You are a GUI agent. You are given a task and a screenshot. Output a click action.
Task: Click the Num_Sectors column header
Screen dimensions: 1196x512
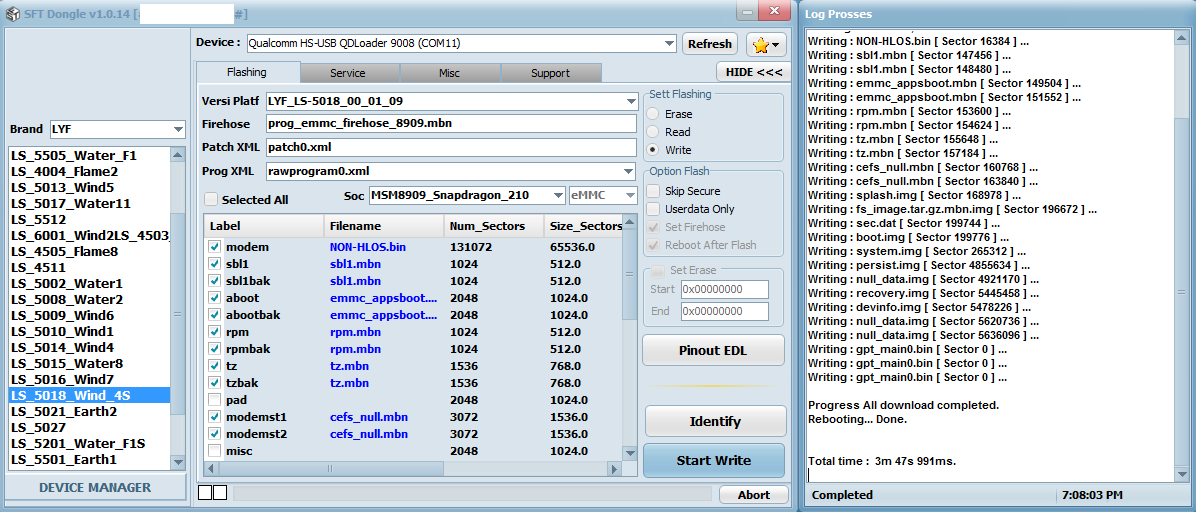[494, 227]
